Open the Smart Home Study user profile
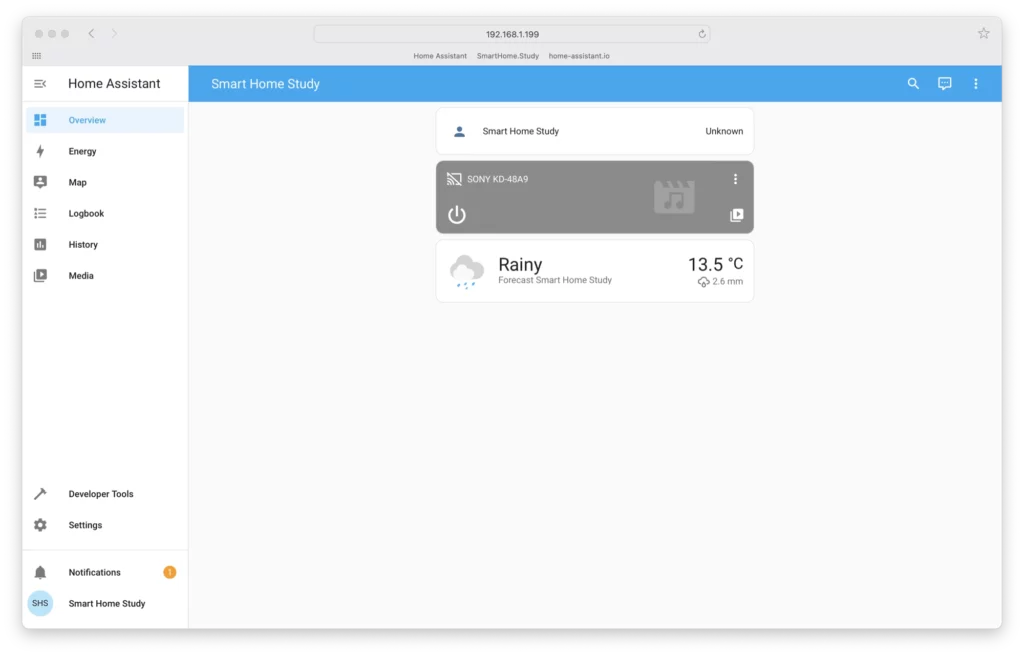 (104, 603)
